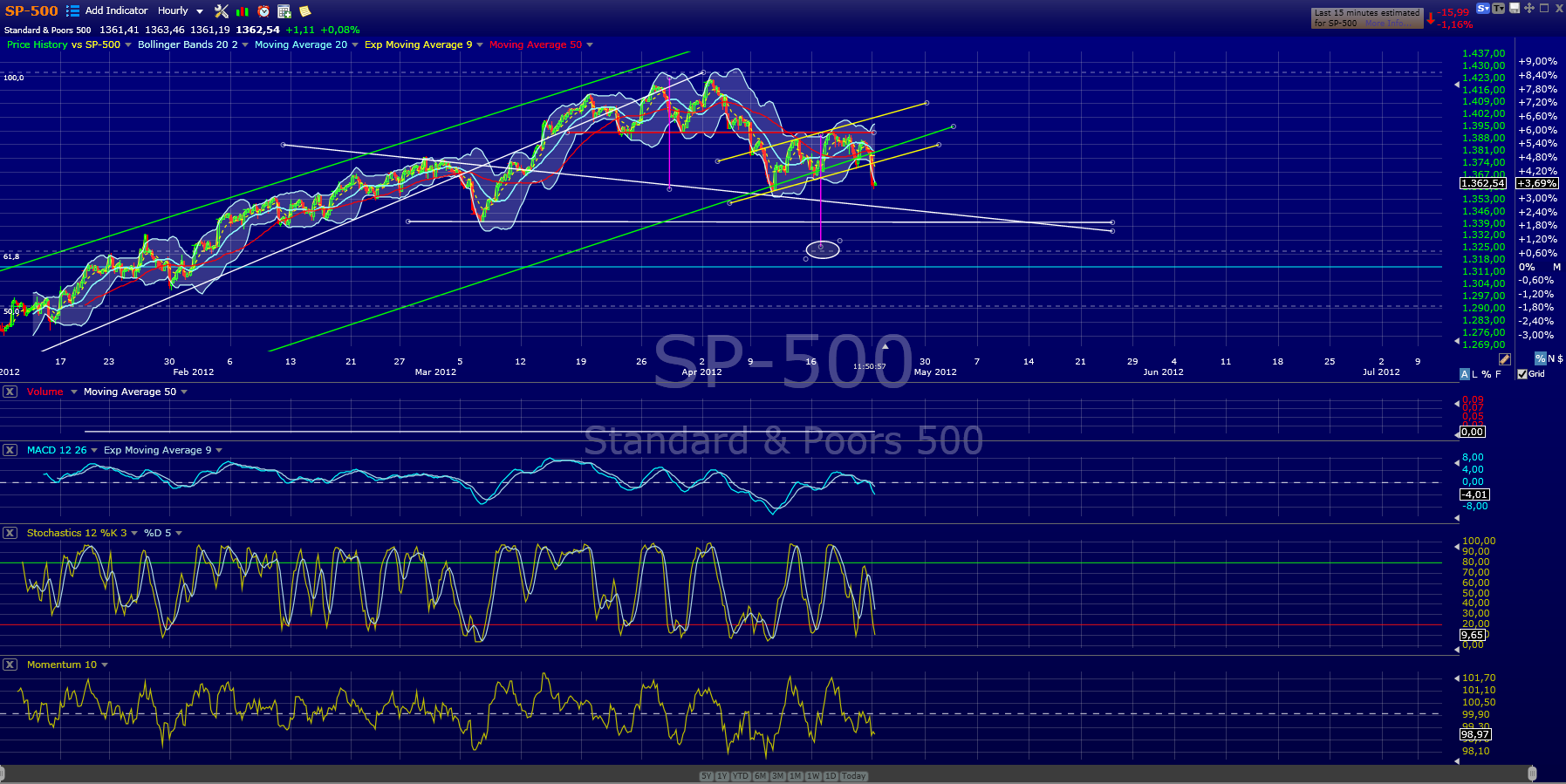
Task: Click the right handle of the time scrollbar
Action: [1532, 774]
